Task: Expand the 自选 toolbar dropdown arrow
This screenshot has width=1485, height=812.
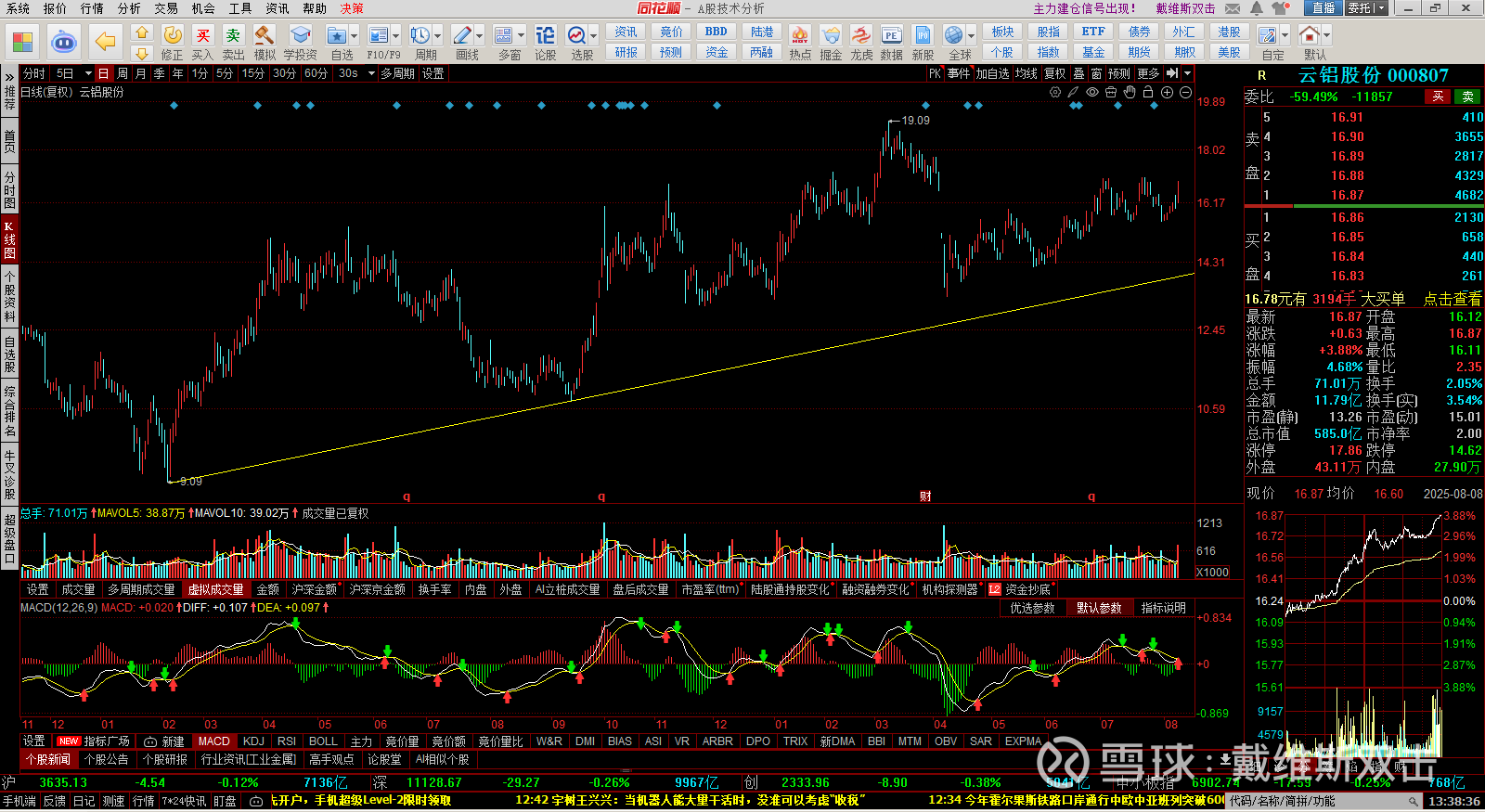Action: pyautogui.click(x=355, y=36)
